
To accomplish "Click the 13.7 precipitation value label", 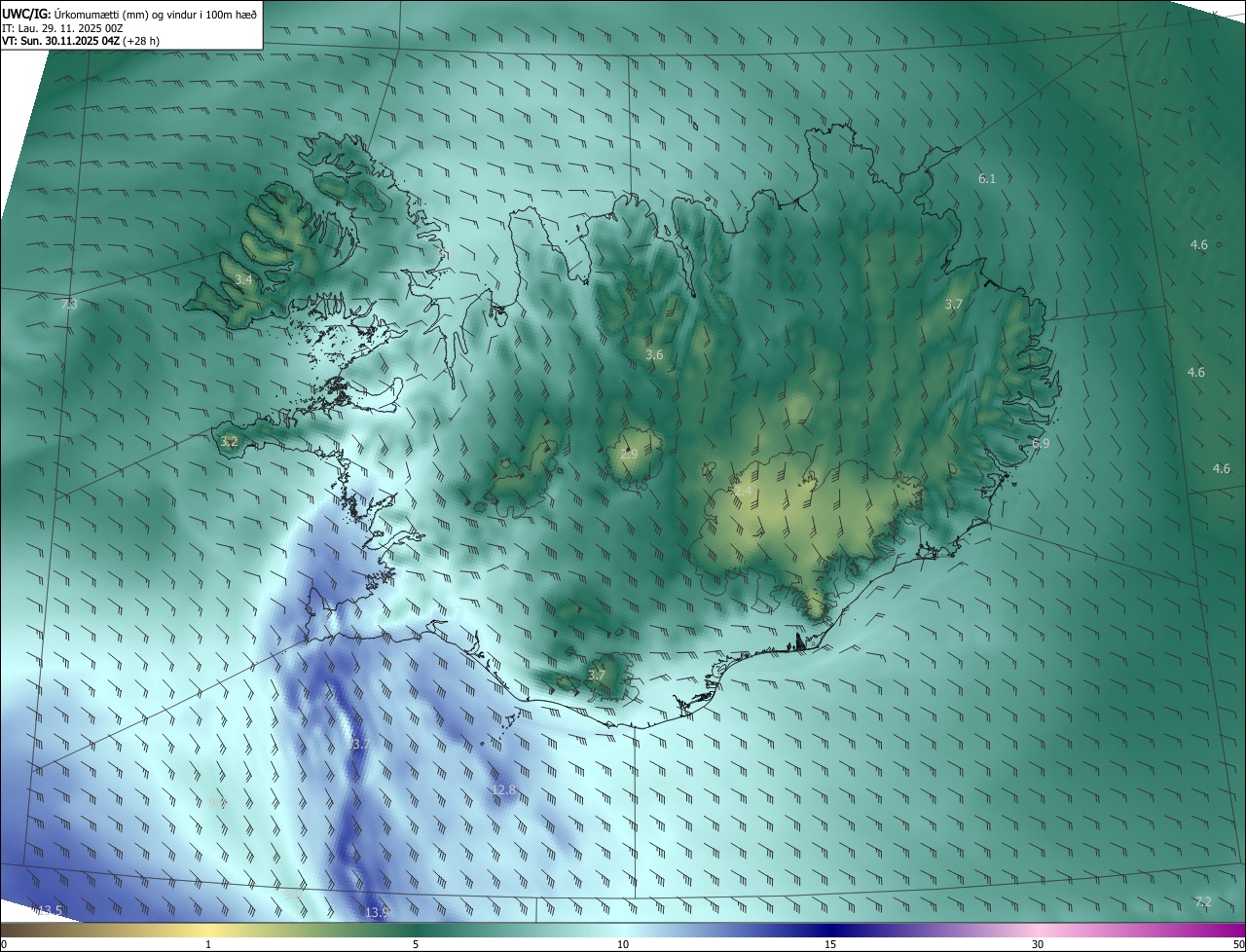I will click(358, 745).
